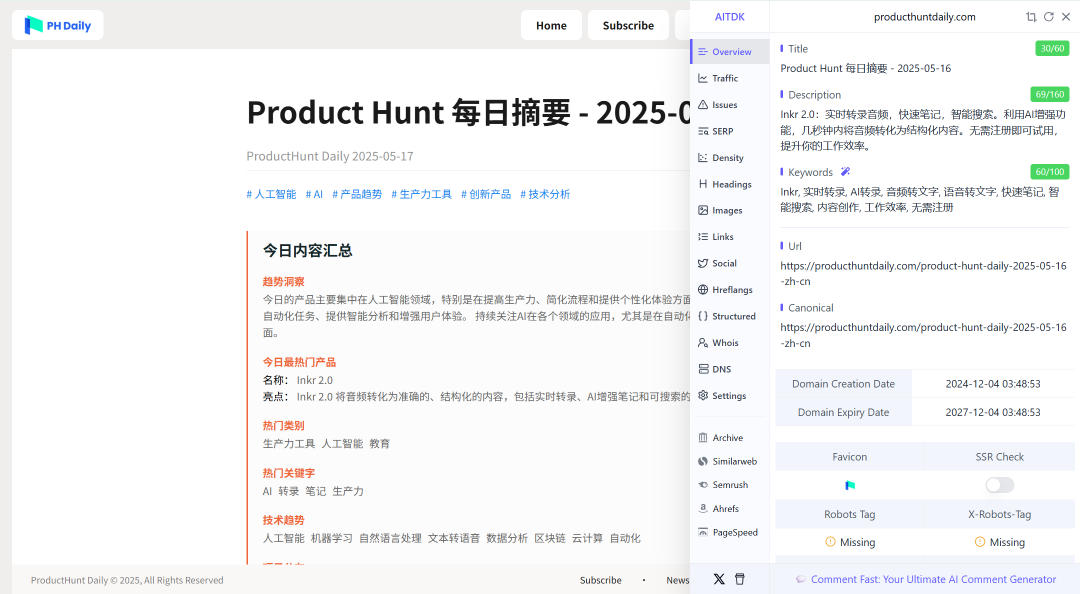This screenshot has height=594, width=1080.
Task: Click the crop icon in AITDK header
Action: click(1031, 17)
